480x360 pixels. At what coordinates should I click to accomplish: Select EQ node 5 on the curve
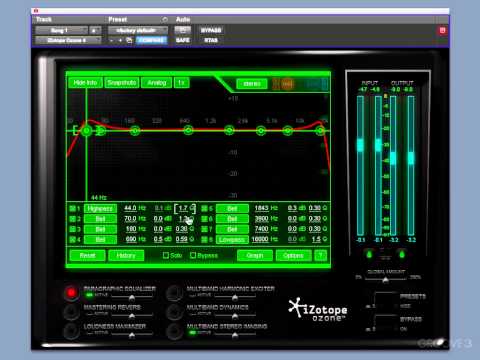click(229, 130)
